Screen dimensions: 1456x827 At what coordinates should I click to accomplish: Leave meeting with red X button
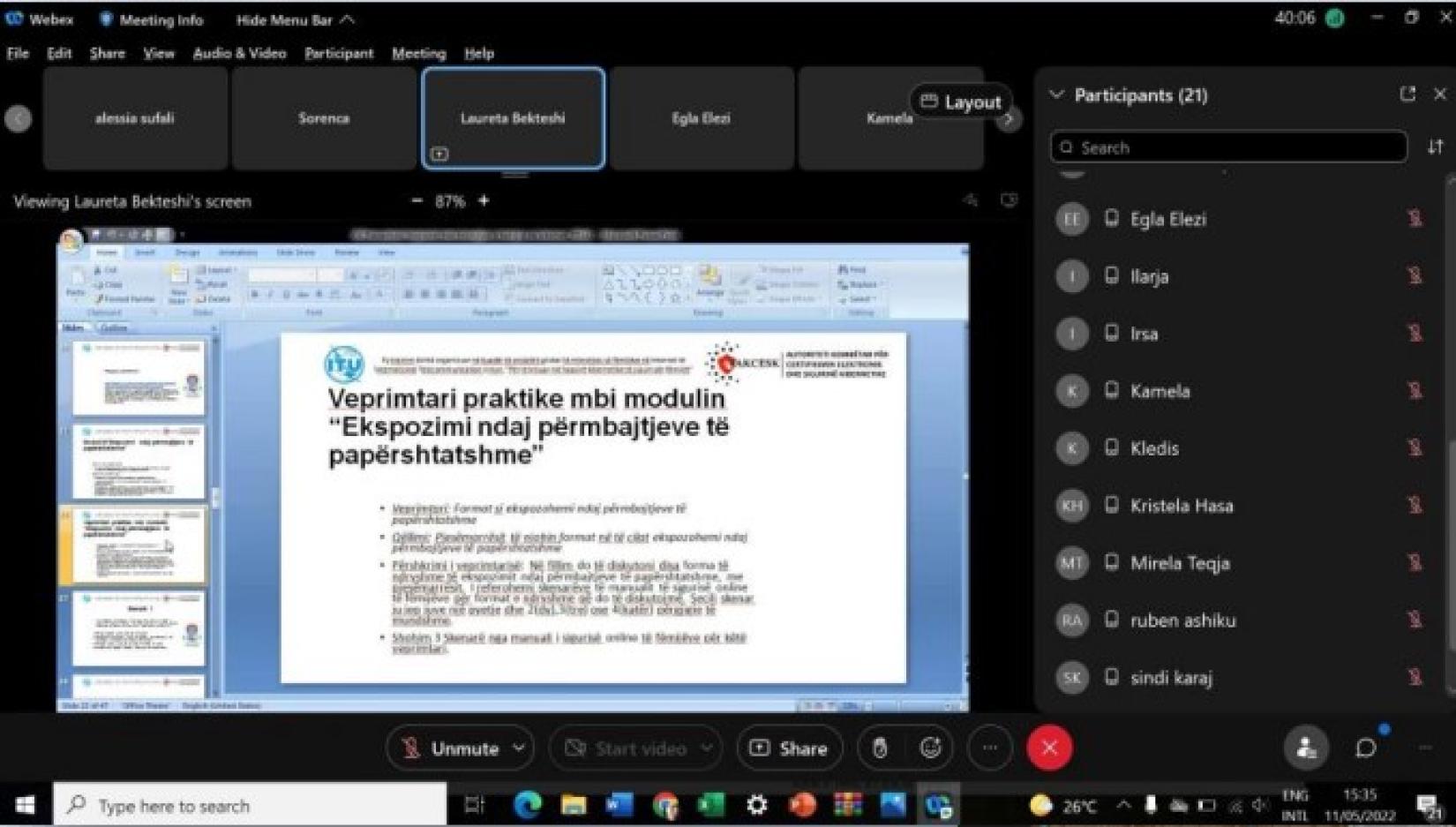(1049, 748)
